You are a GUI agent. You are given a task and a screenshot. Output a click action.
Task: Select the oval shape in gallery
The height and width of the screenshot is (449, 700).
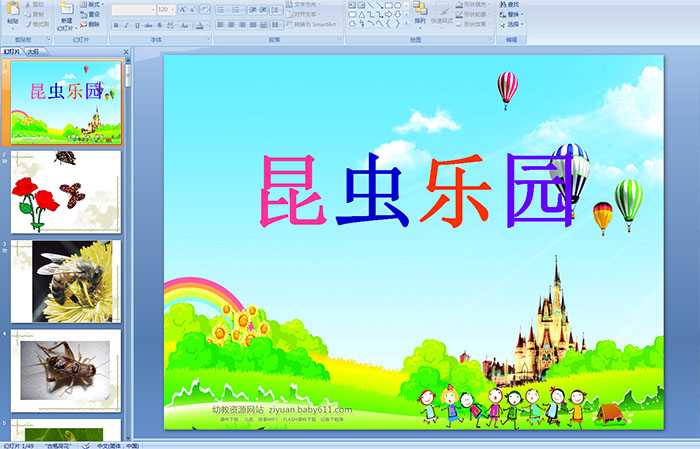click(x=398, y=5)
